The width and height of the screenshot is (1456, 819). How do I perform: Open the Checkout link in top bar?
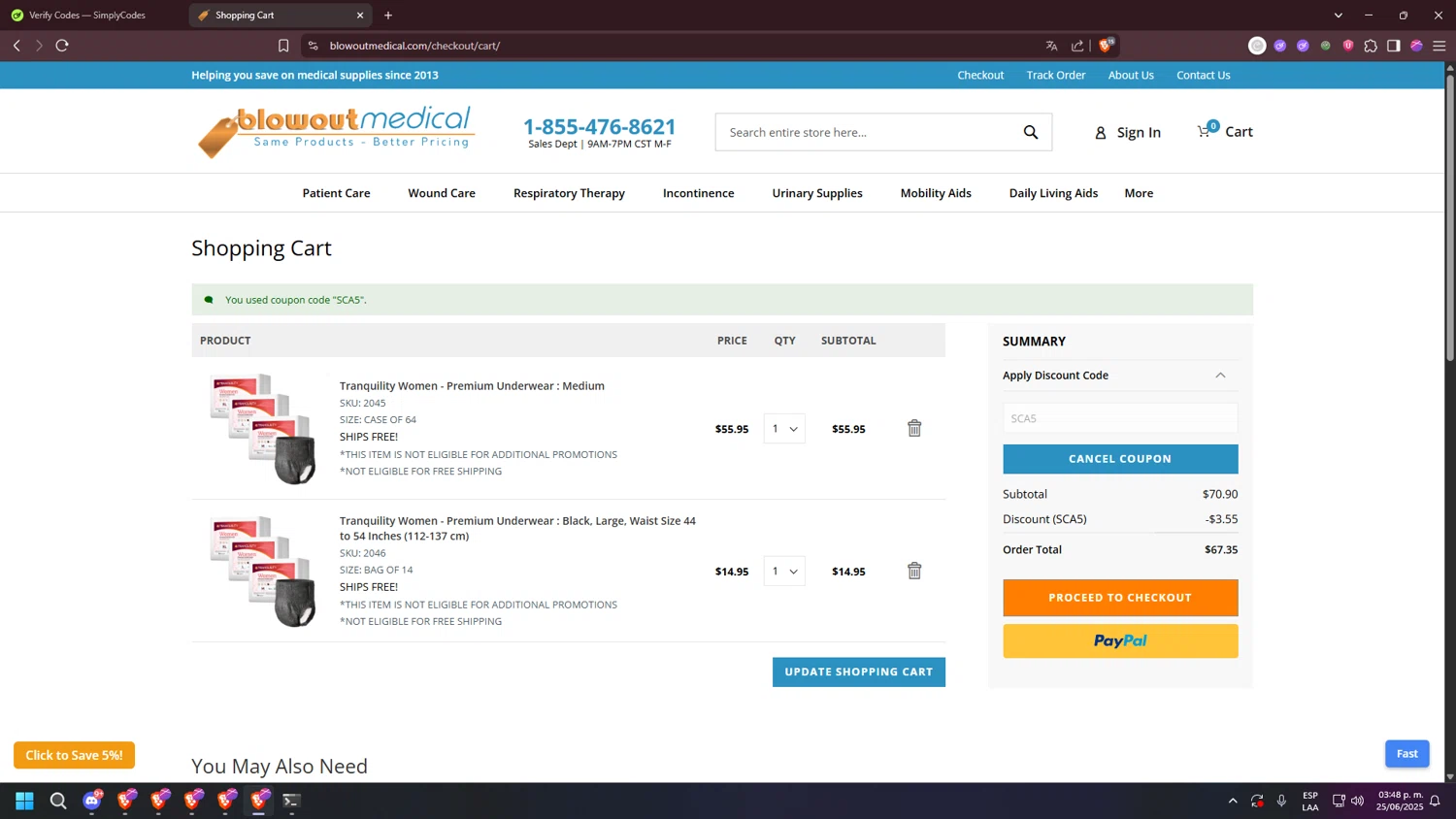980,75
